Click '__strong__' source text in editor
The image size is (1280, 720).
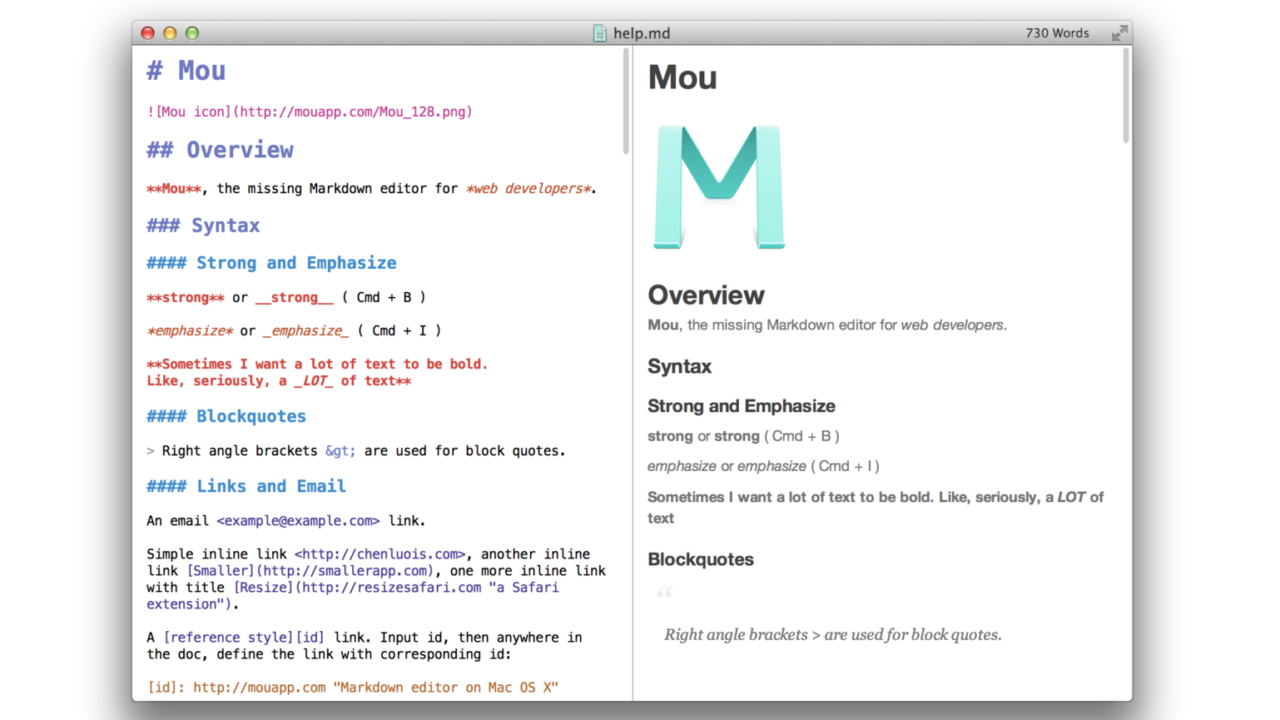294,297
